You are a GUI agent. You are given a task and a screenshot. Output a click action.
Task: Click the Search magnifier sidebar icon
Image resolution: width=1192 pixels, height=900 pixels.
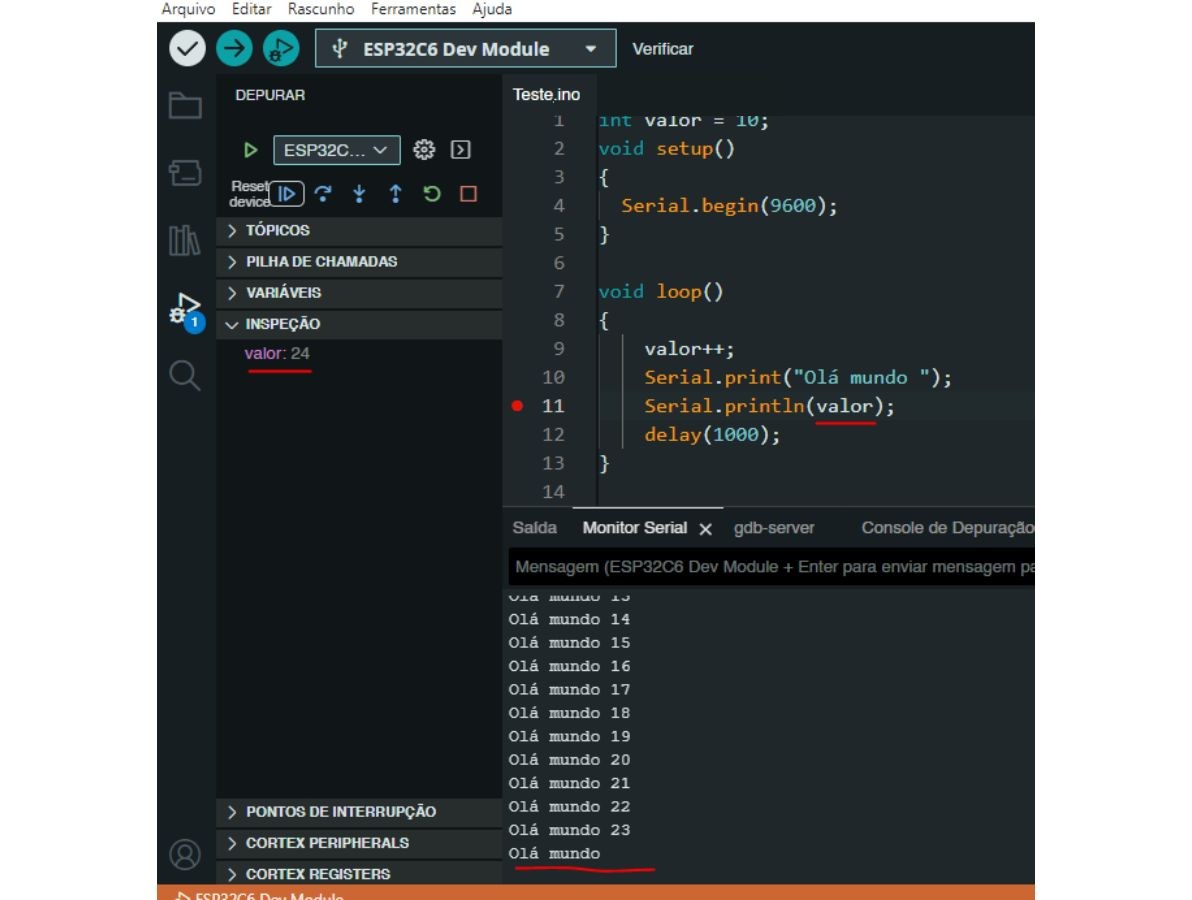pos(185,376)
